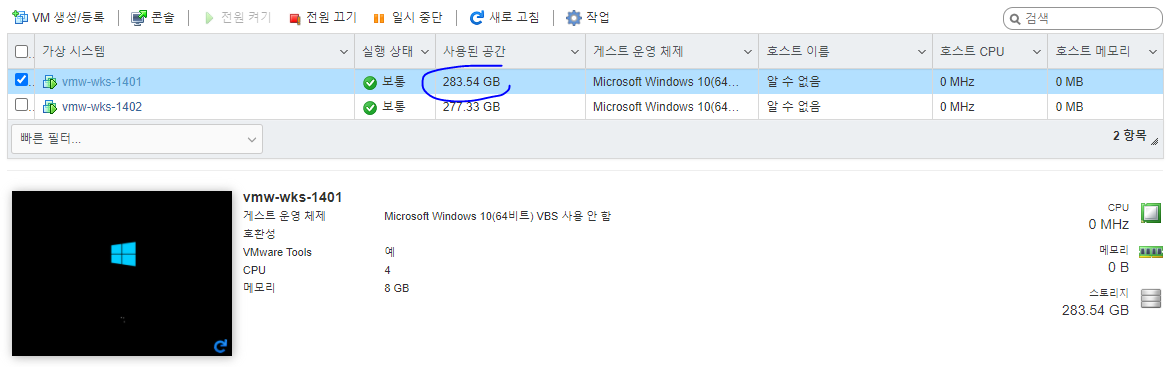The width and height of the screenshot is (1174, 367).
Task: Uncheck the vmw-wks-1401 row checkbox
Action: (x=21, y=79)
